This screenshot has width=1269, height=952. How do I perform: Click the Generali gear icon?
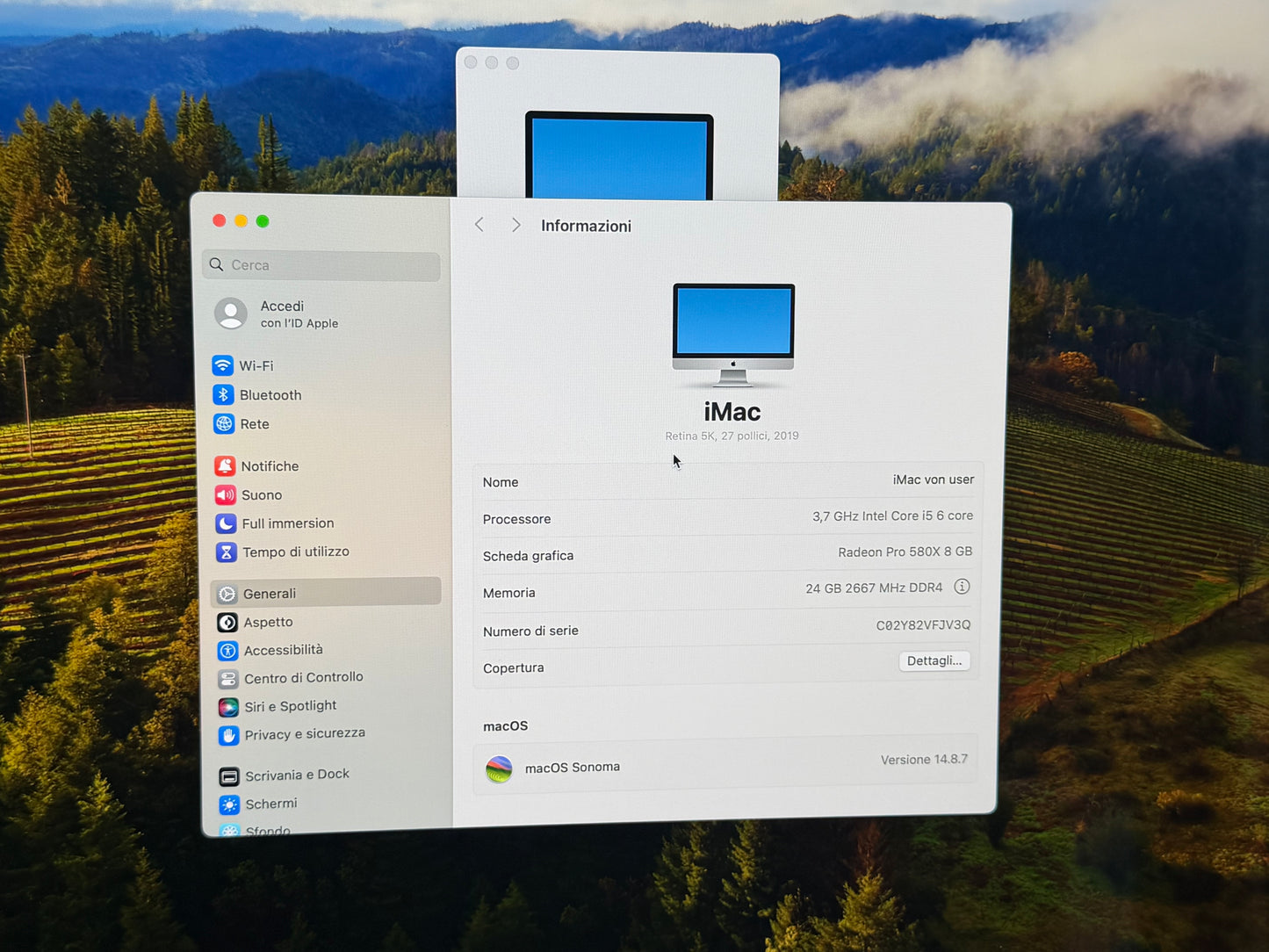(227, 595)
